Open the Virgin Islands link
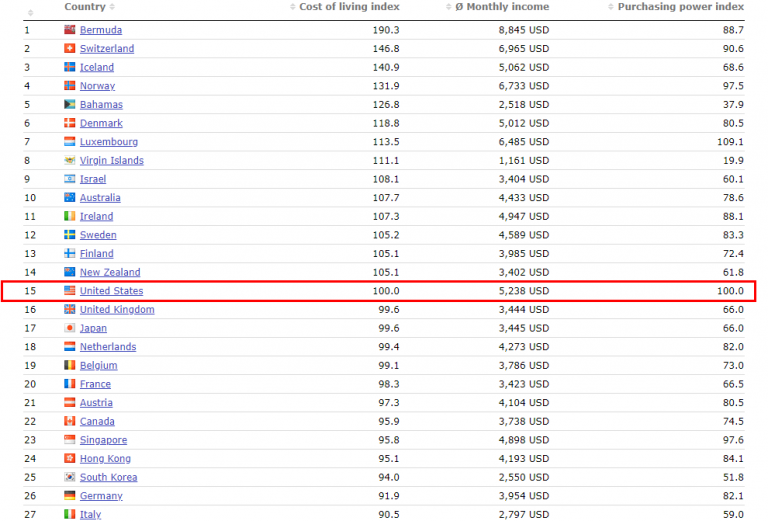The height and width of the screenshot is (521, 768). 112,160
